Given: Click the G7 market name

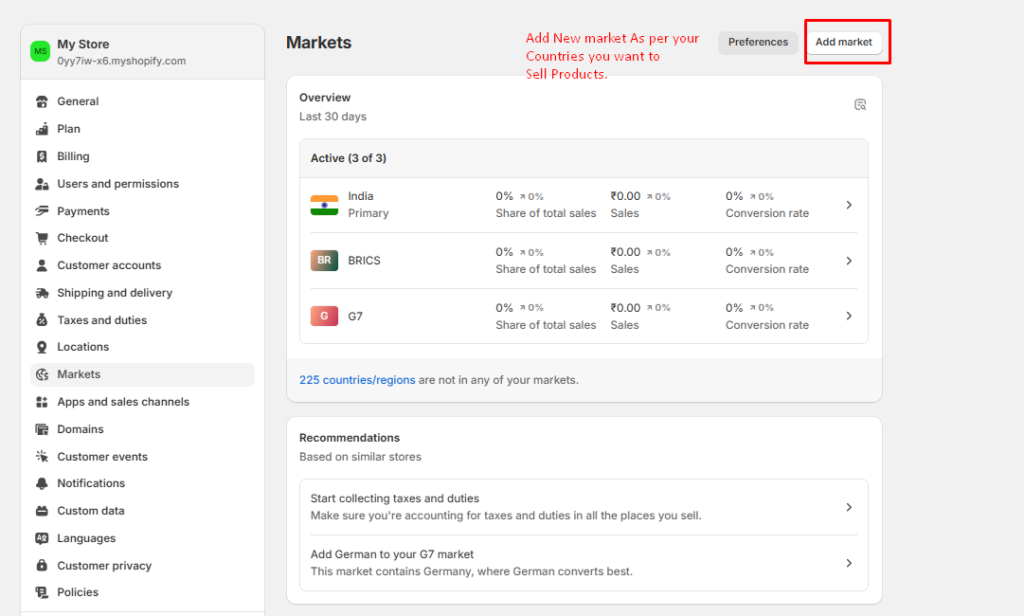Looking at the screenshot, I should 355,316.
